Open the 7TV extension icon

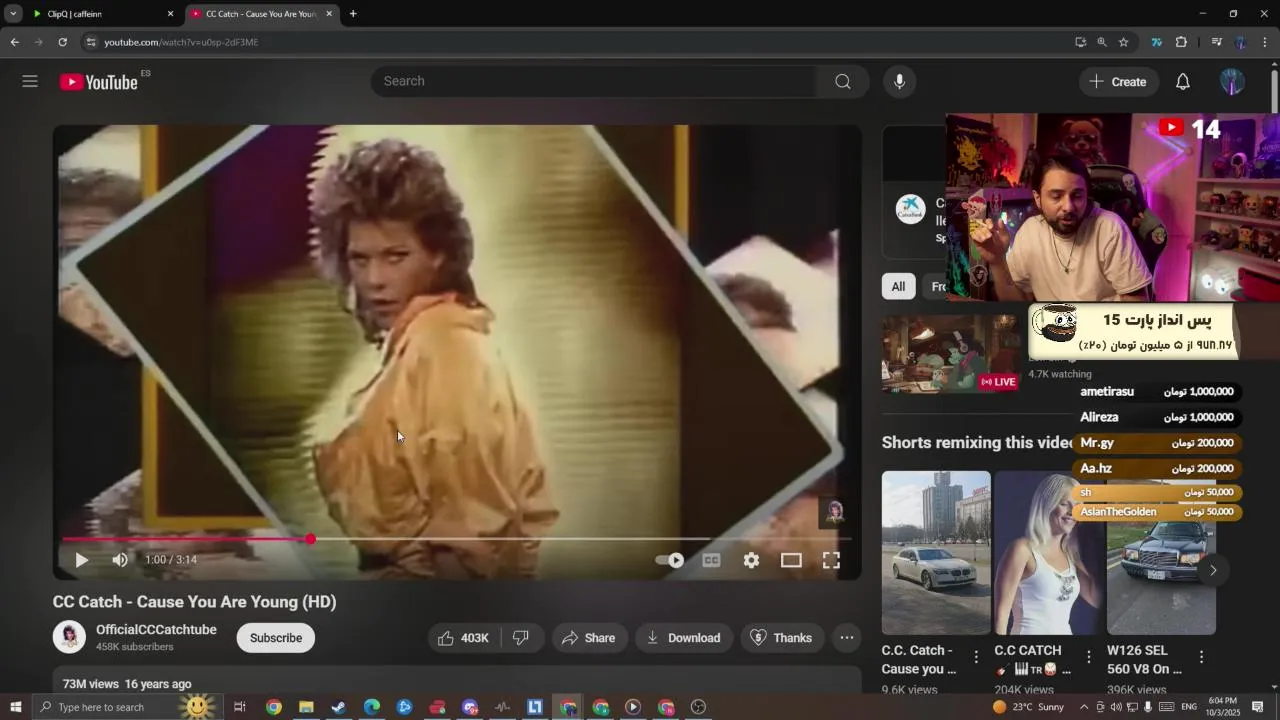[x=1157, y=42]
